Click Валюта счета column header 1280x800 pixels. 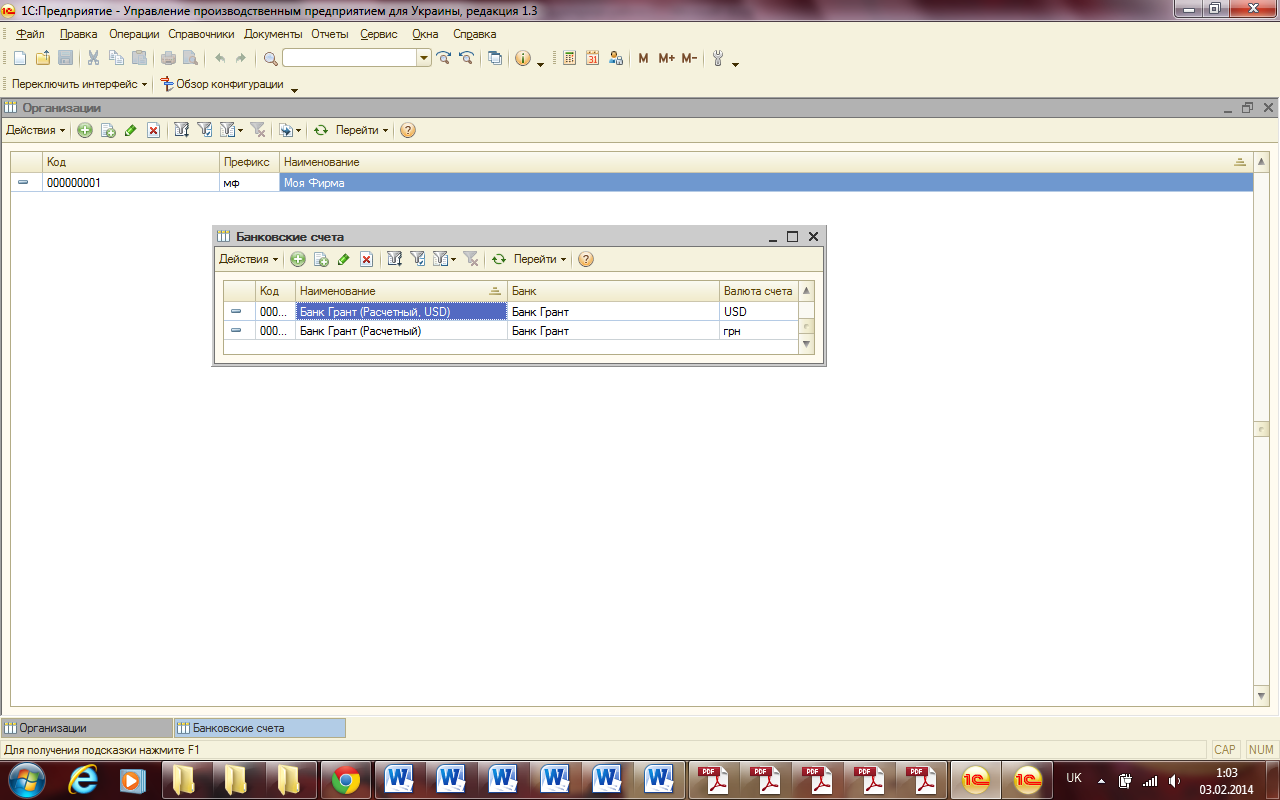[758, 291]
